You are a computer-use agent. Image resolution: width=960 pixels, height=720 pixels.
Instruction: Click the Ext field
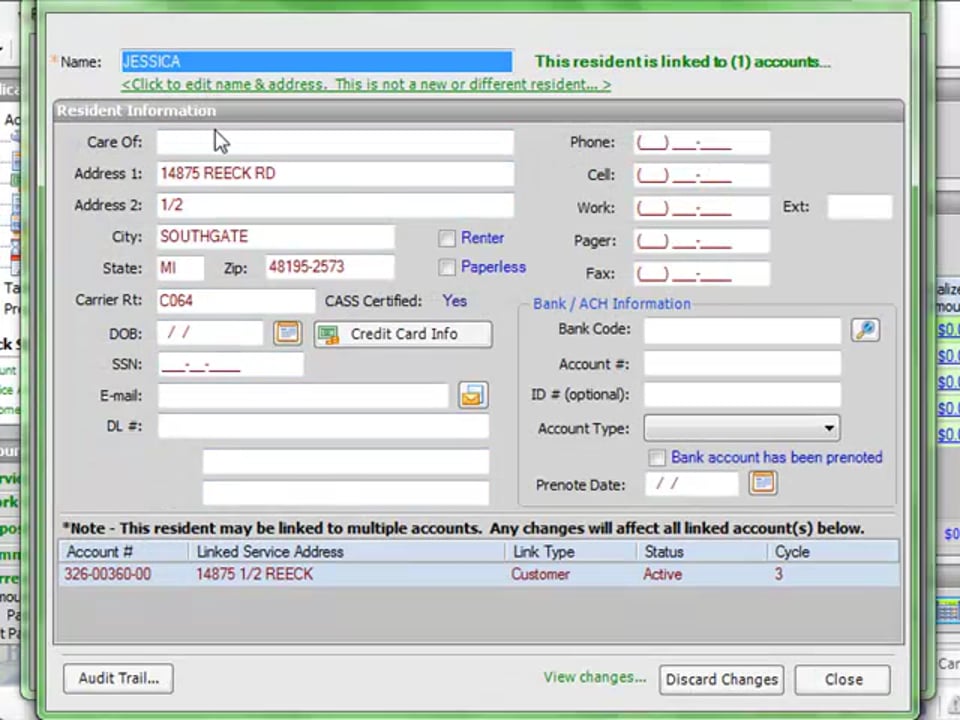point(860,207)
